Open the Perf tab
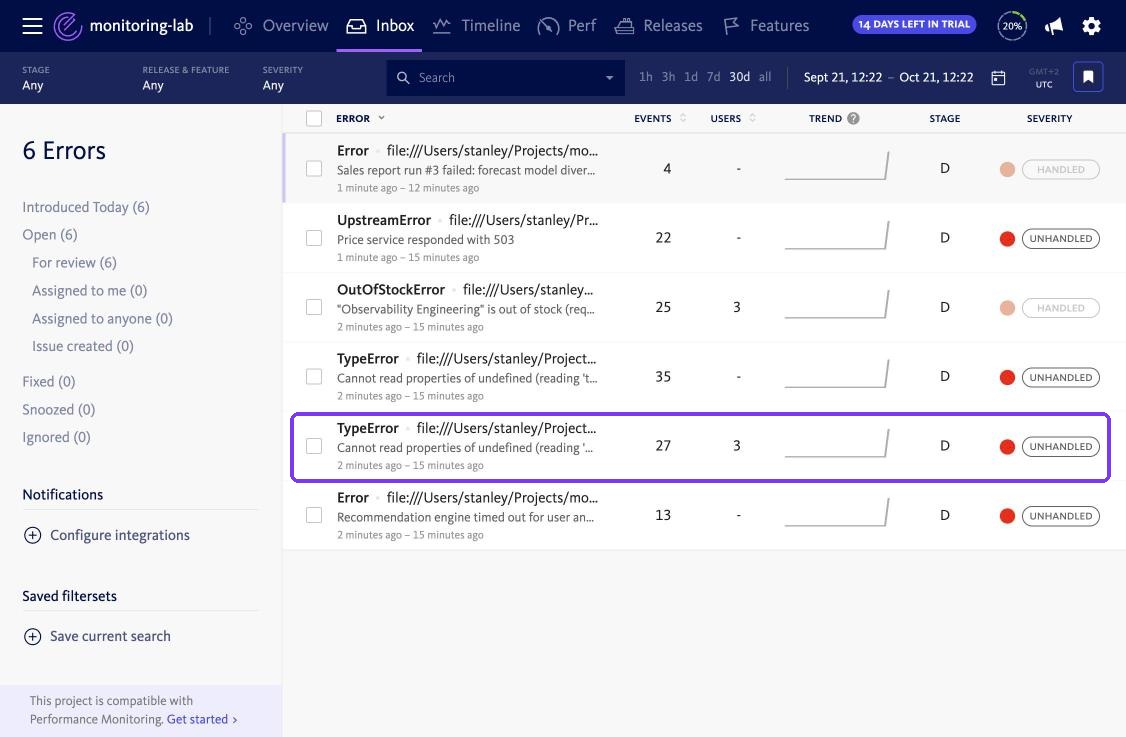The image size is (1126, 737). (x=567, y=26)
